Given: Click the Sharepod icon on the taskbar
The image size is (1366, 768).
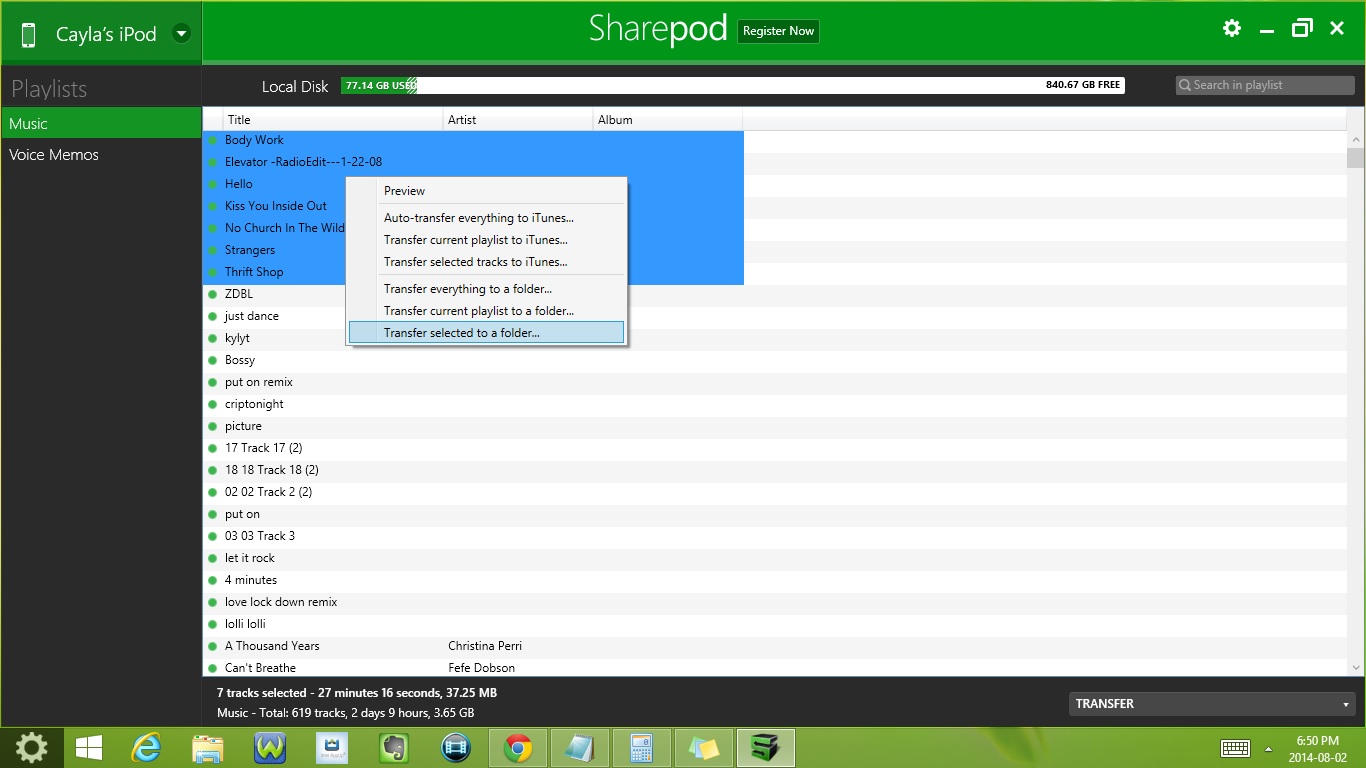Looking at the screenshot, I should click(766, 748).
